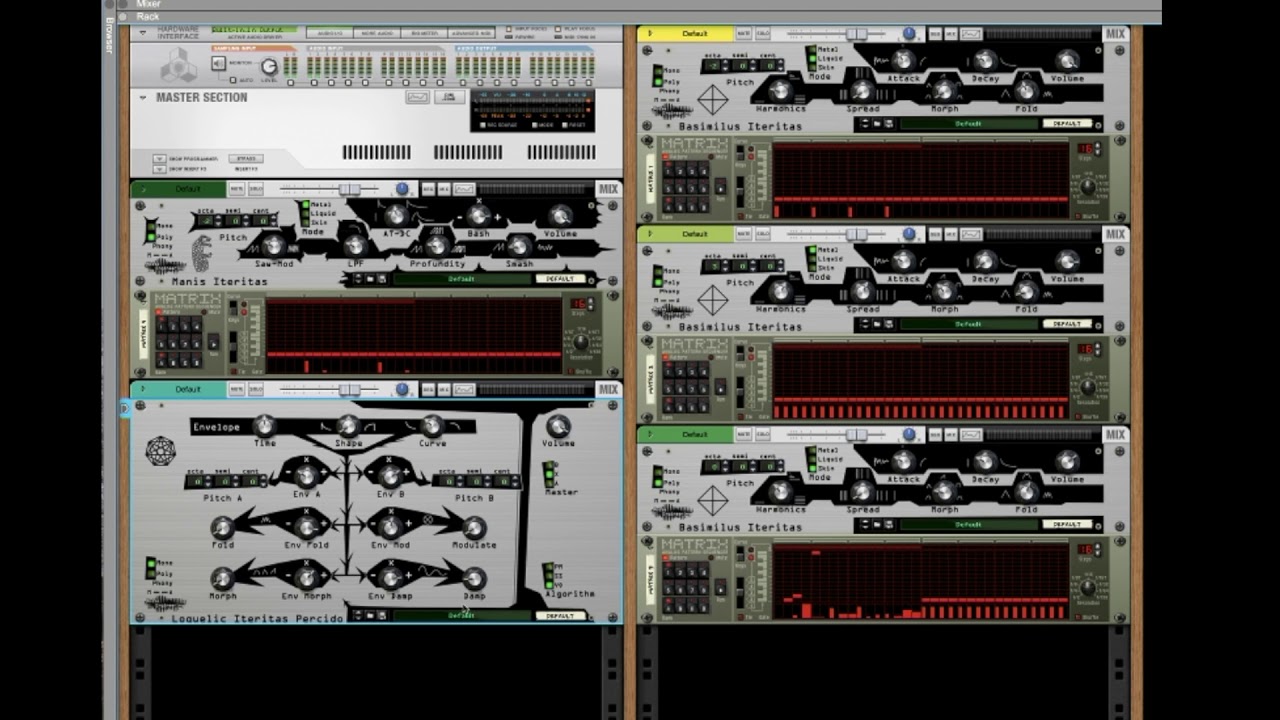Collapse the Master Section device
The image size is (1280, 720).
[x=143, y=97]
